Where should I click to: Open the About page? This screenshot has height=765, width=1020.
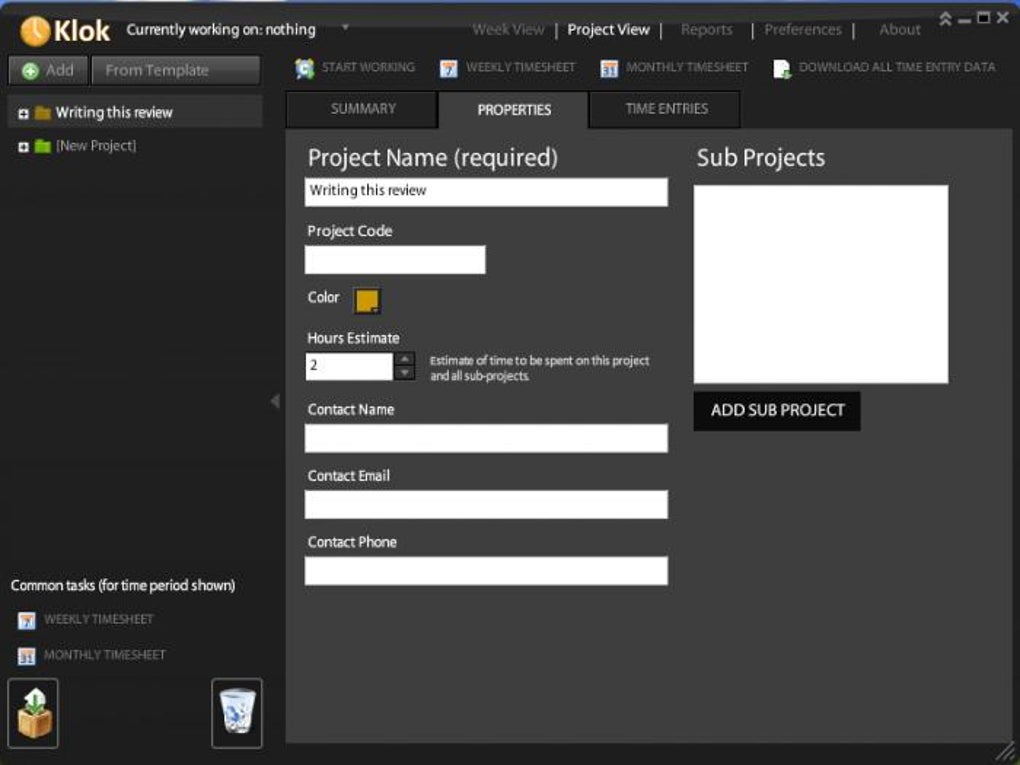coord(900,29)
